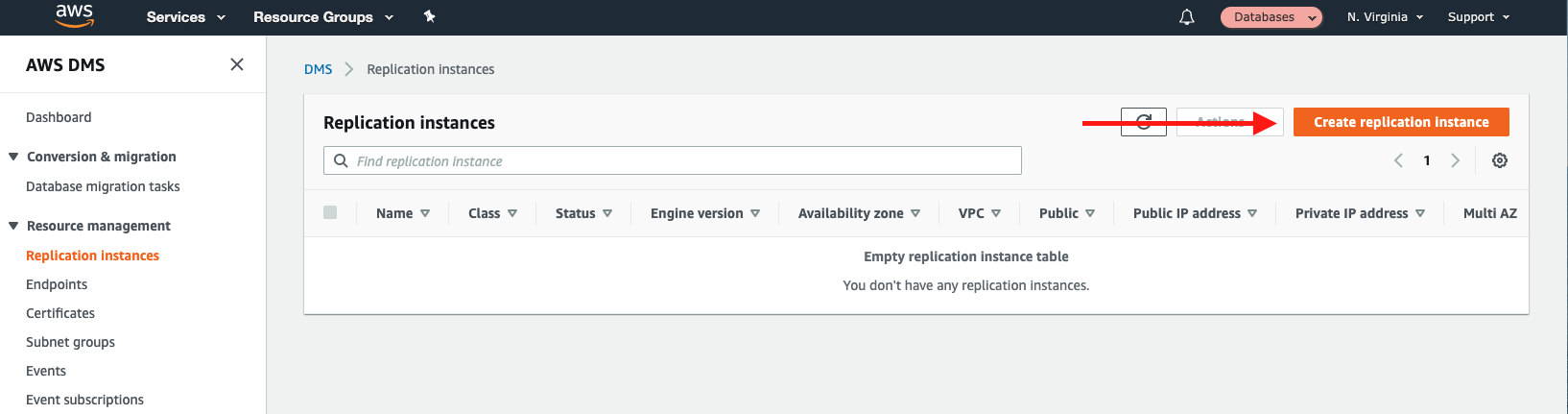Go to next page of results
This screenshot has width=1568, height=414.
1455,160
